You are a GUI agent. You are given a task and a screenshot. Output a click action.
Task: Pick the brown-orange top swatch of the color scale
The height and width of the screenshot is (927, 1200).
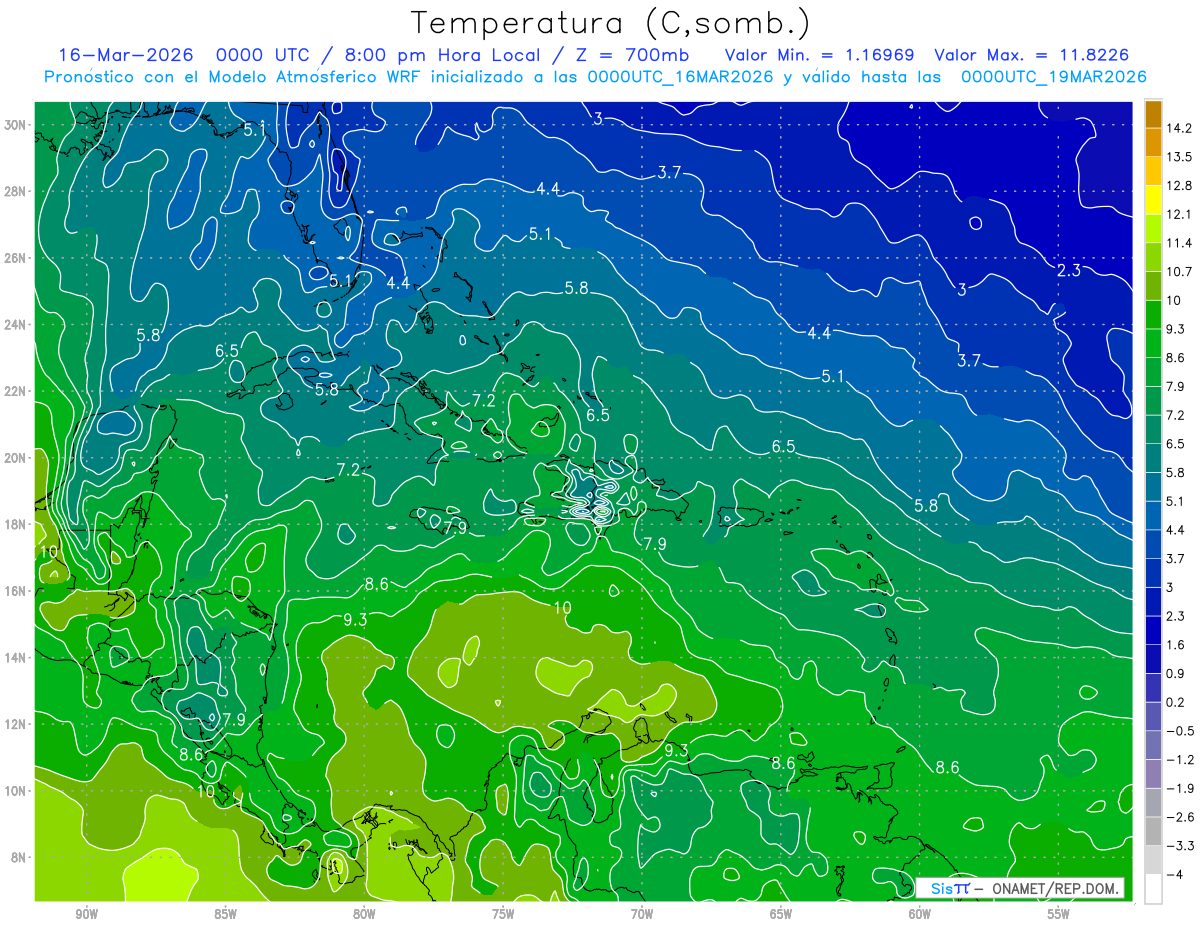point(1153,114)
